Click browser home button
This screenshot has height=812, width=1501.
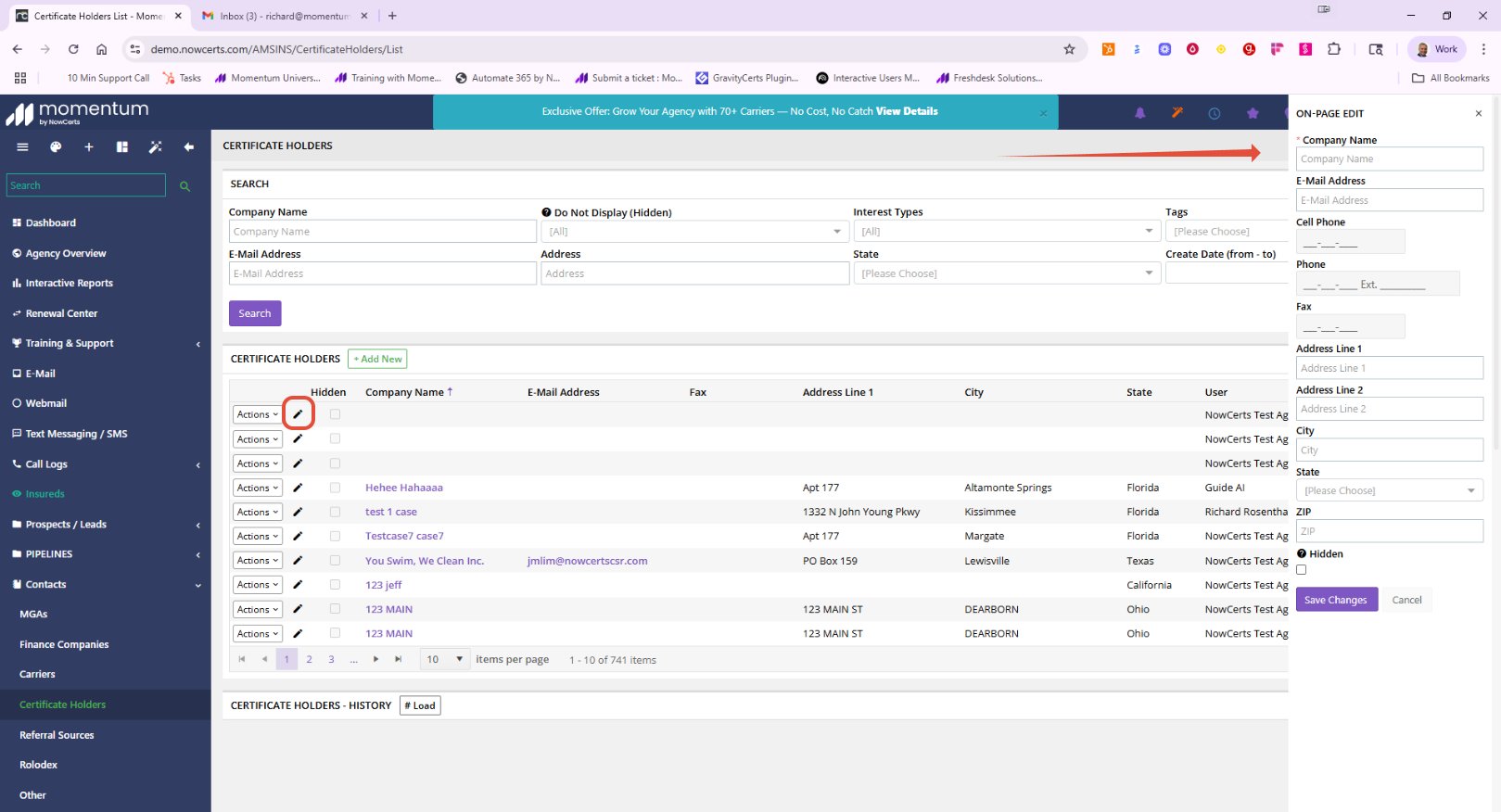102,49
